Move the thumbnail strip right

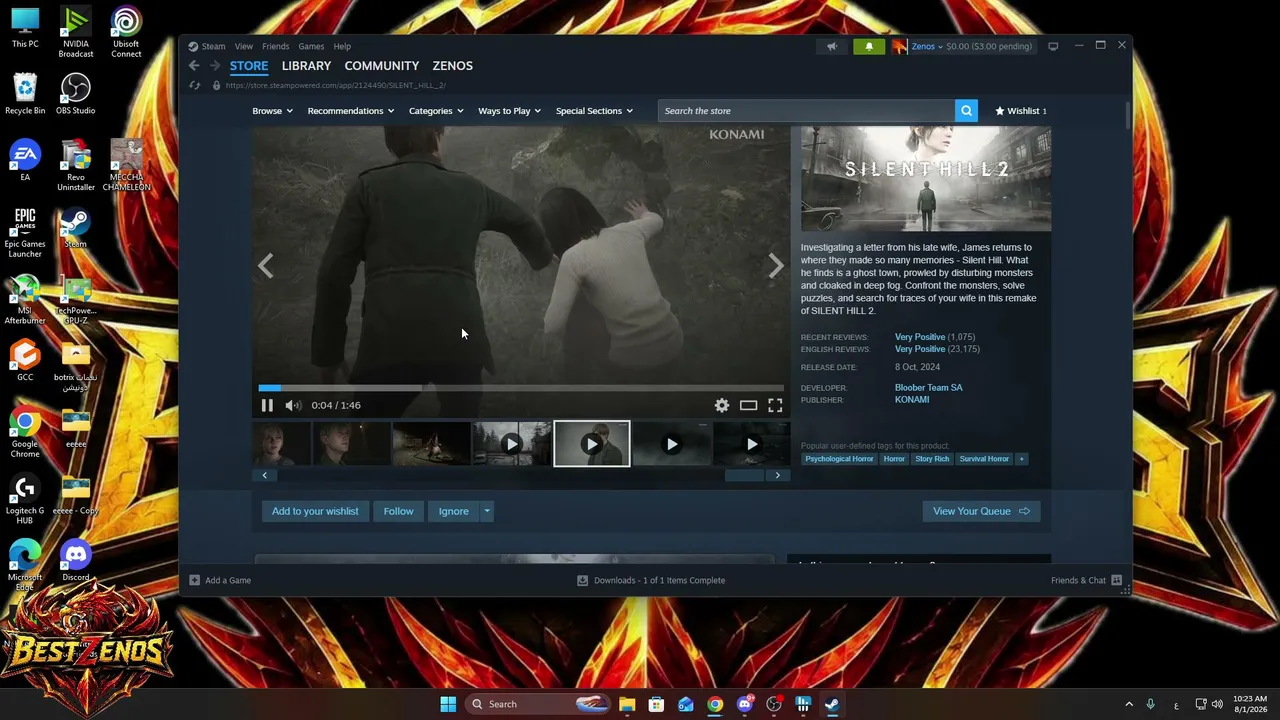tap(778, 475)
